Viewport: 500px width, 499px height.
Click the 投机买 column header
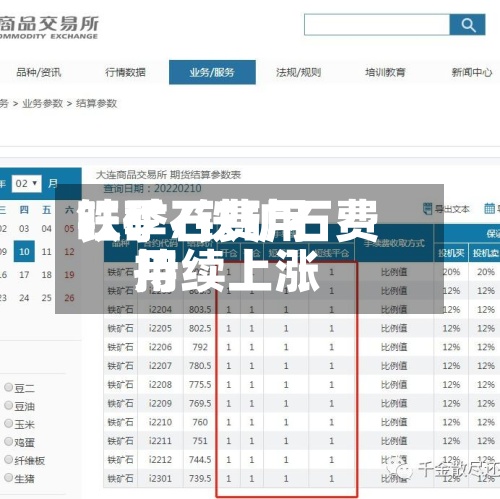click(x=451, y=253)
